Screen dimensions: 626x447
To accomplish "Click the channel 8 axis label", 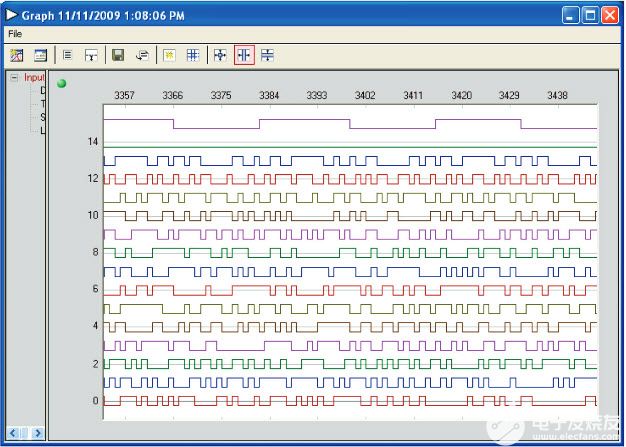I will click(95, 252).
